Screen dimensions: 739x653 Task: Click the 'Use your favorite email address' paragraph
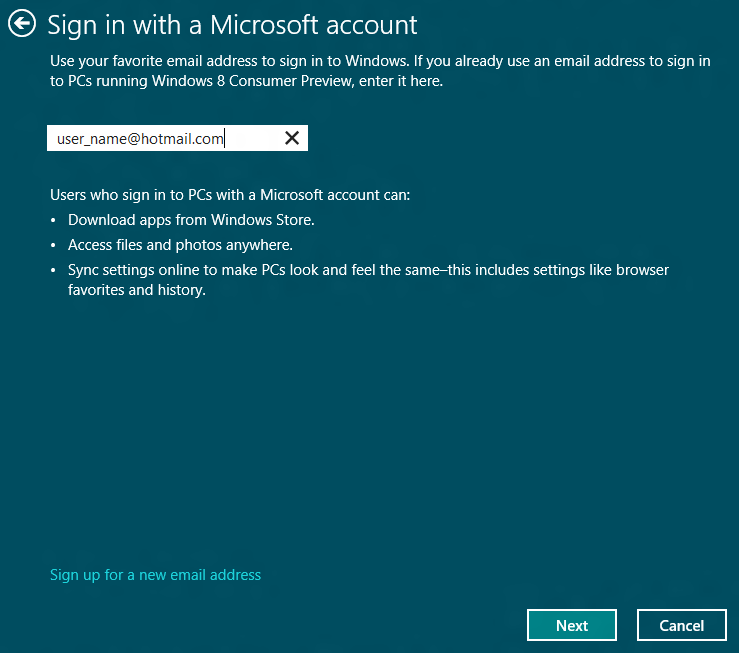coord(380,71)
